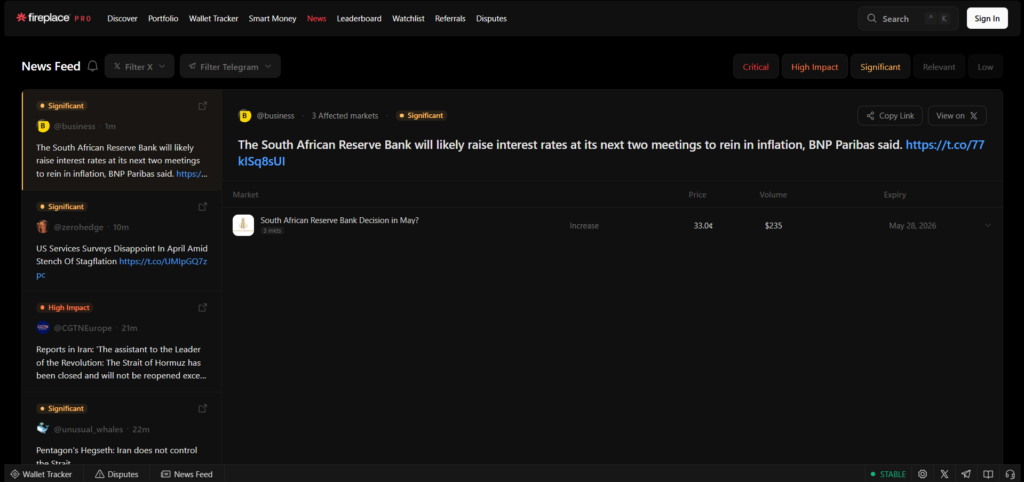Open the Filter Telegram dropdown
The width and height of the screenshot is (1024, 482).
tap(230, 66)
